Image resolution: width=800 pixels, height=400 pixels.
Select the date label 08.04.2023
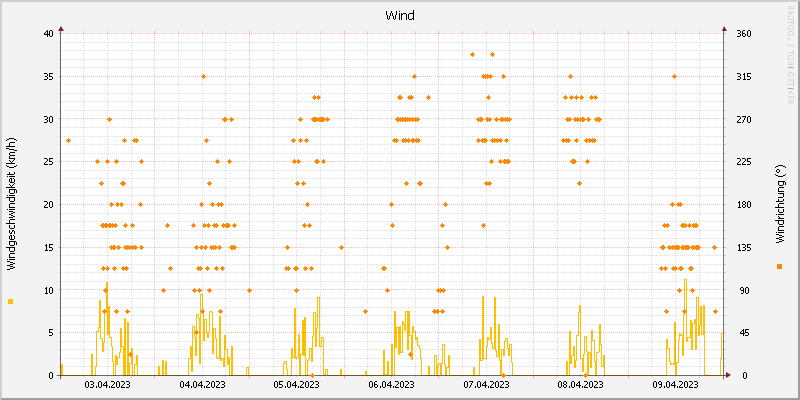(x=581, y=384)
